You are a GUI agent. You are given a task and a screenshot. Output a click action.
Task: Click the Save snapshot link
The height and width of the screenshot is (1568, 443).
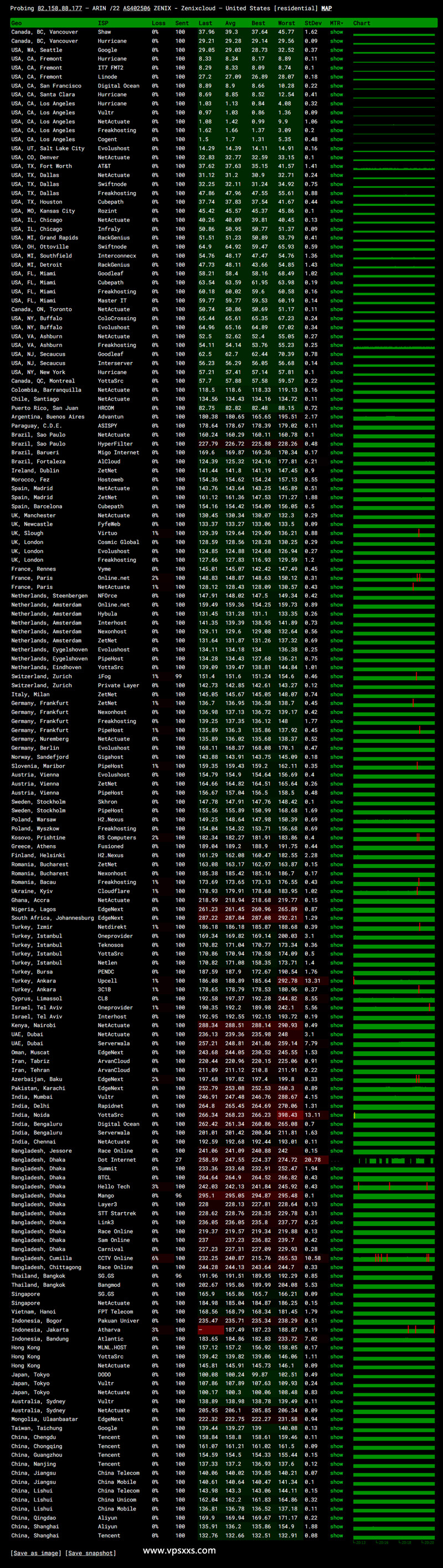90,1553
